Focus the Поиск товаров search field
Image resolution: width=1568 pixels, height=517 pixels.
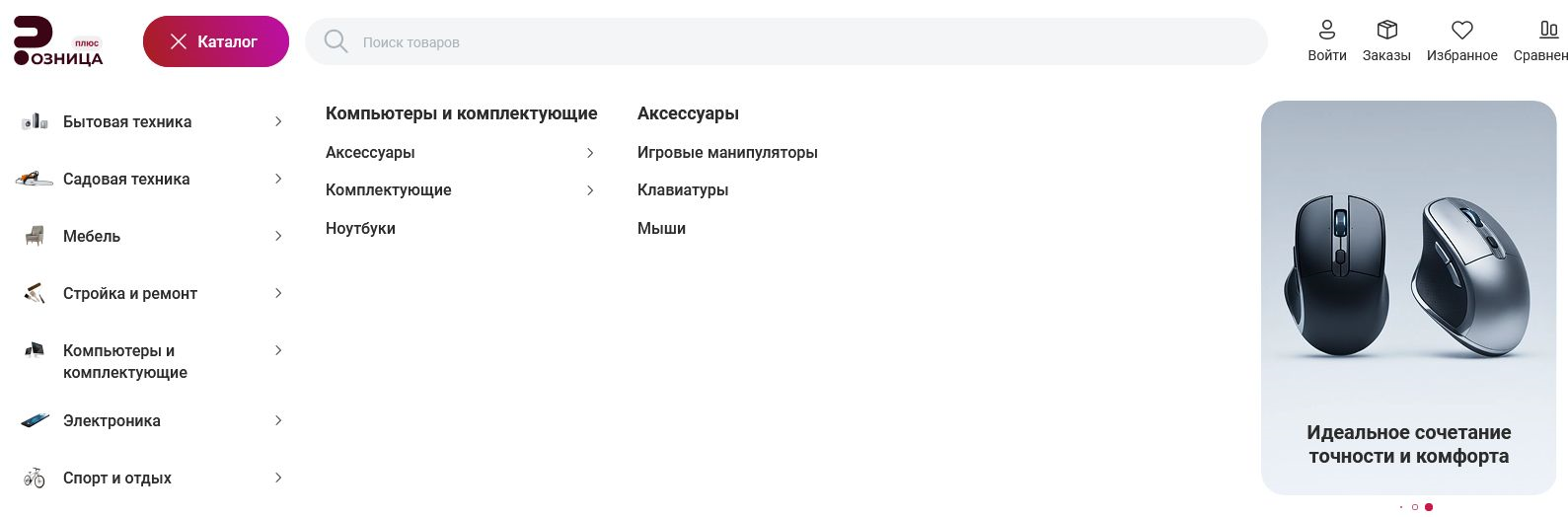pyautogui.click(x=785, y=41)
